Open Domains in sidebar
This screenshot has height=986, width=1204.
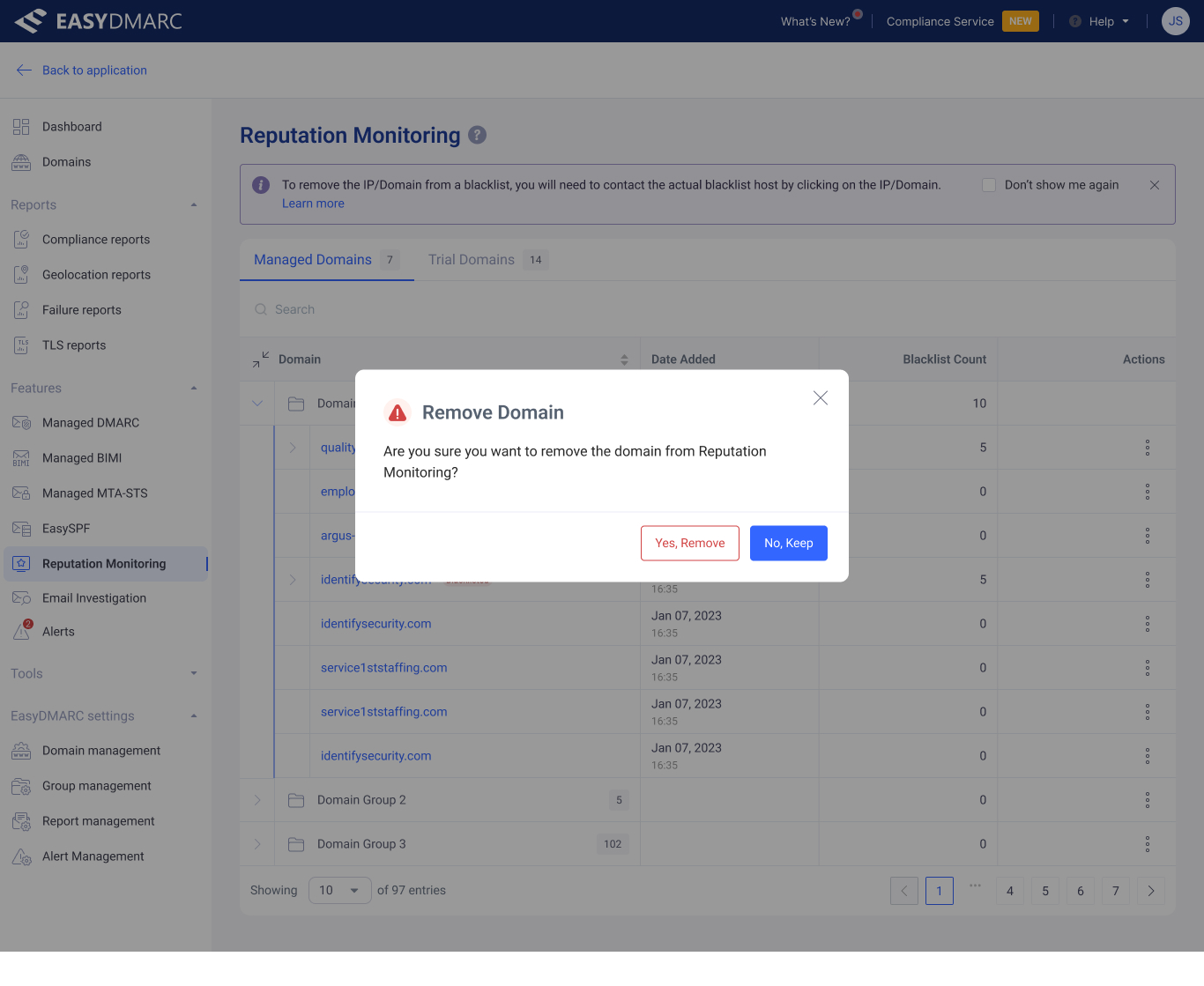(67, 162)
